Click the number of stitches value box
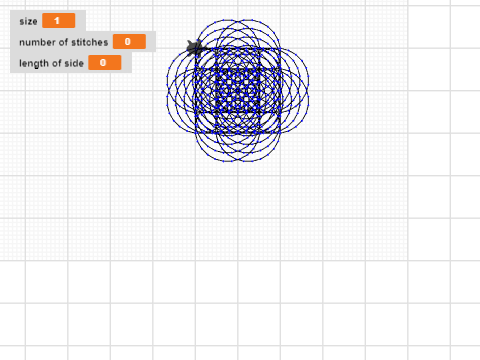480x360 pixels. [x=129, y=42]
